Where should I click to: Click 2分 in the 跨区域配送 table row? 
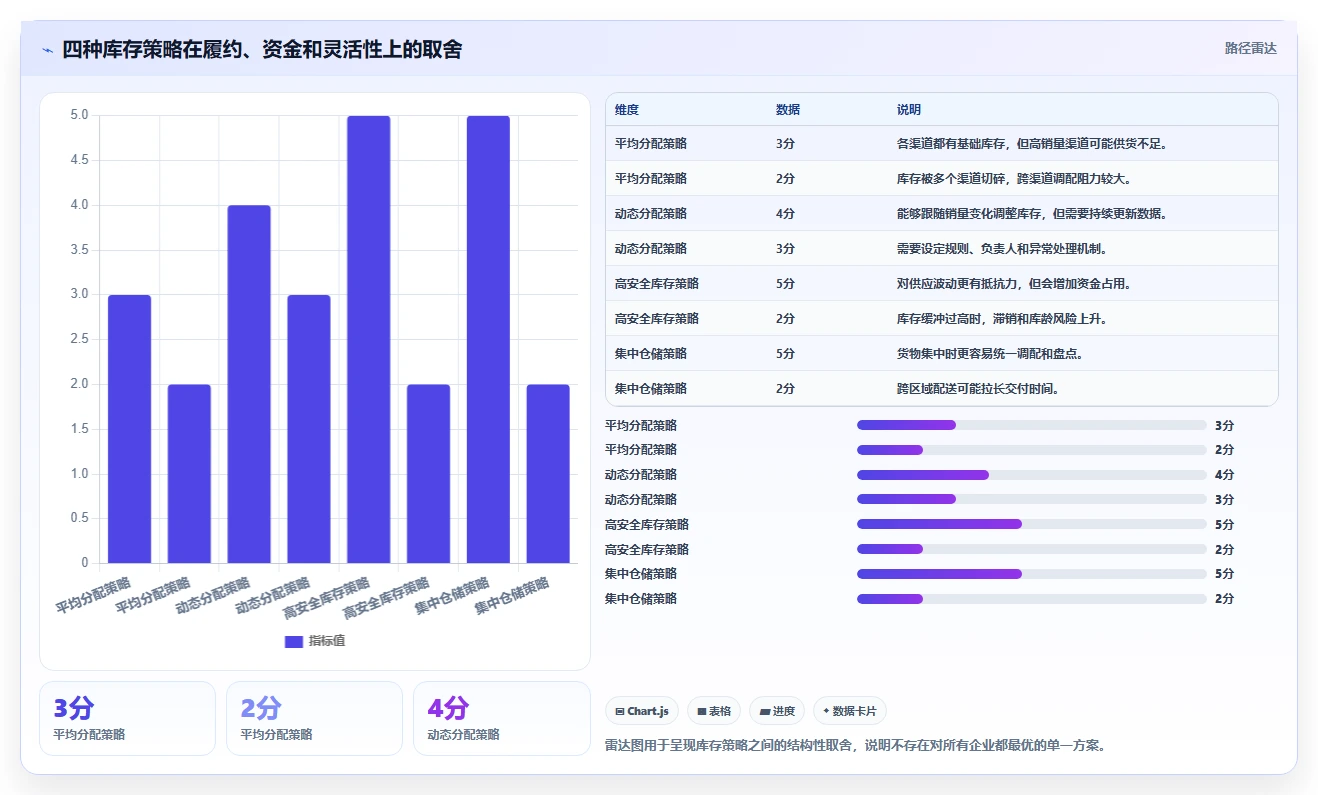[786, 389]
